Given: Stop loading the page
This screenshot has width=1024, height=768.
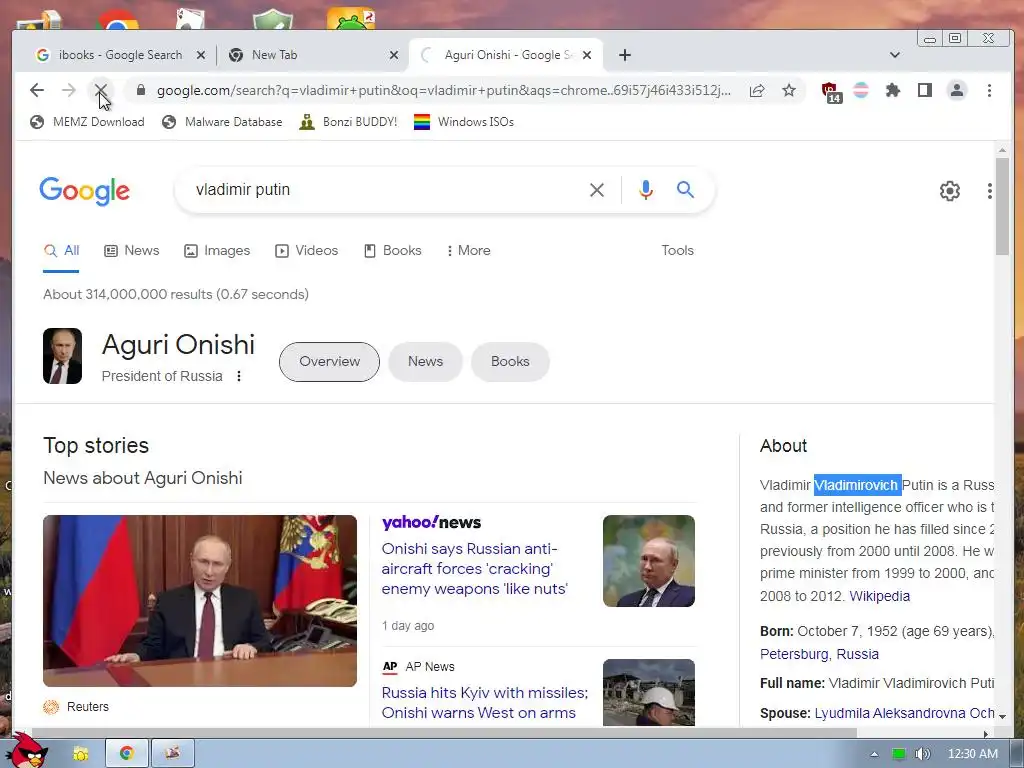Looking at the screenshot, I should (x=101, y=90).
